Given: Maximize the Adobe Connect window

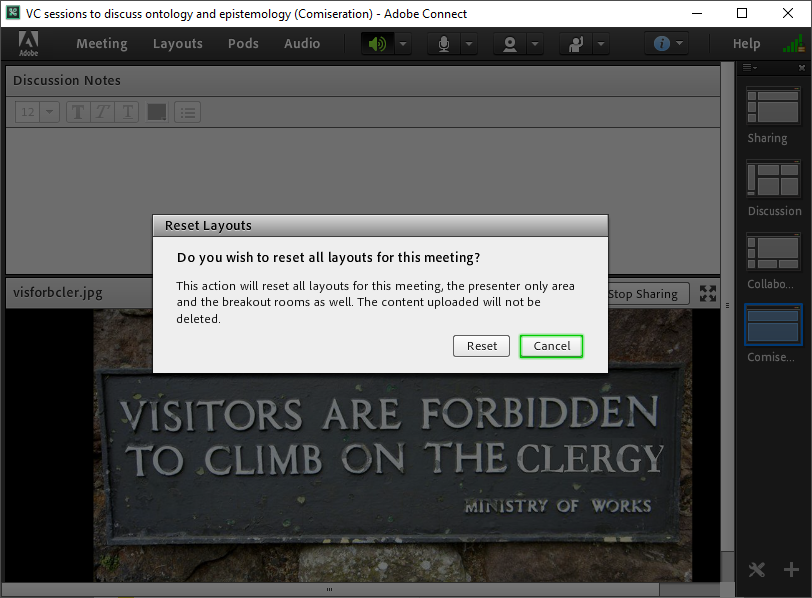Looking at the screenshot, I should click(742, 13).
